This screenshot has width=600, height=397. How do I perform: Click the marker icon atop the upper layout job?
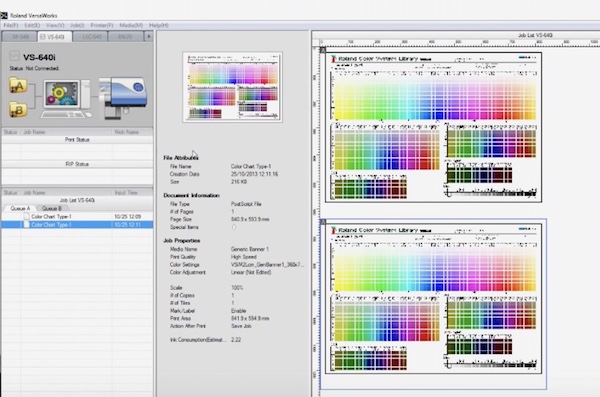[x=323, y=50]
